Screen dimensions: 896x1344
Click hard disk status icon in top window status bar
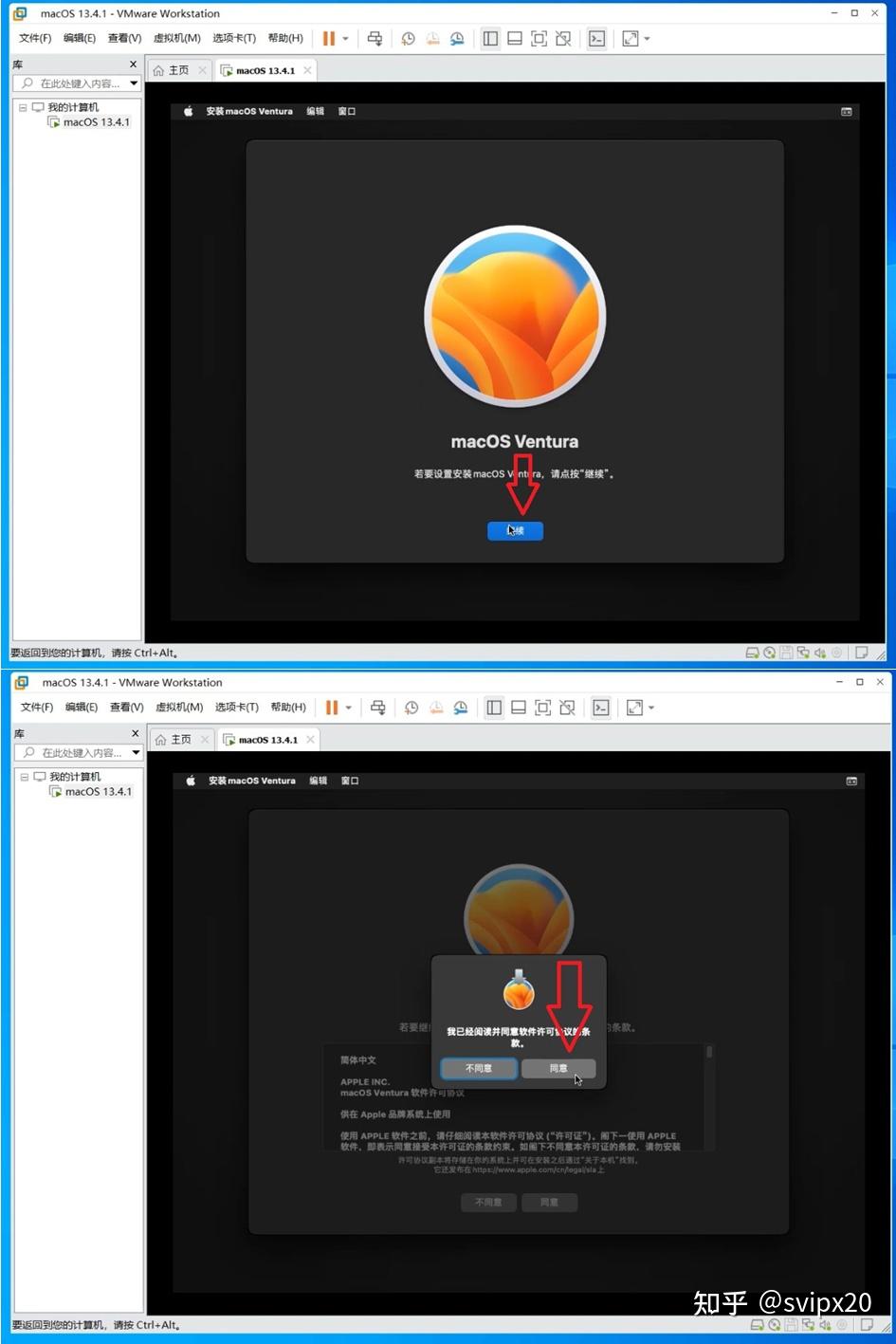pyautogui.click(x=752, y=653)
